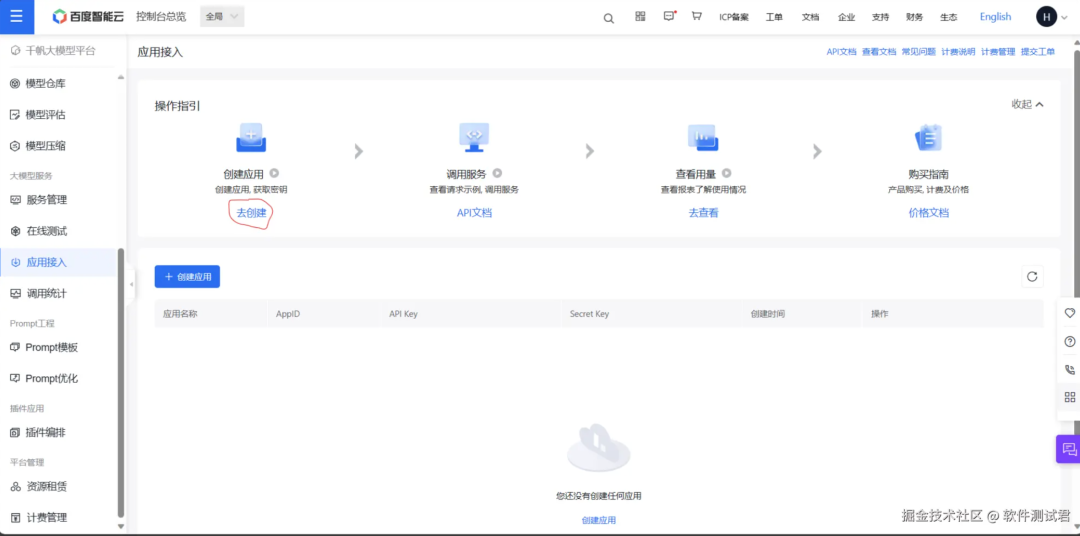This screenshot has width=1080, height=536.
Task: Switch language to English
Action: 995,17
